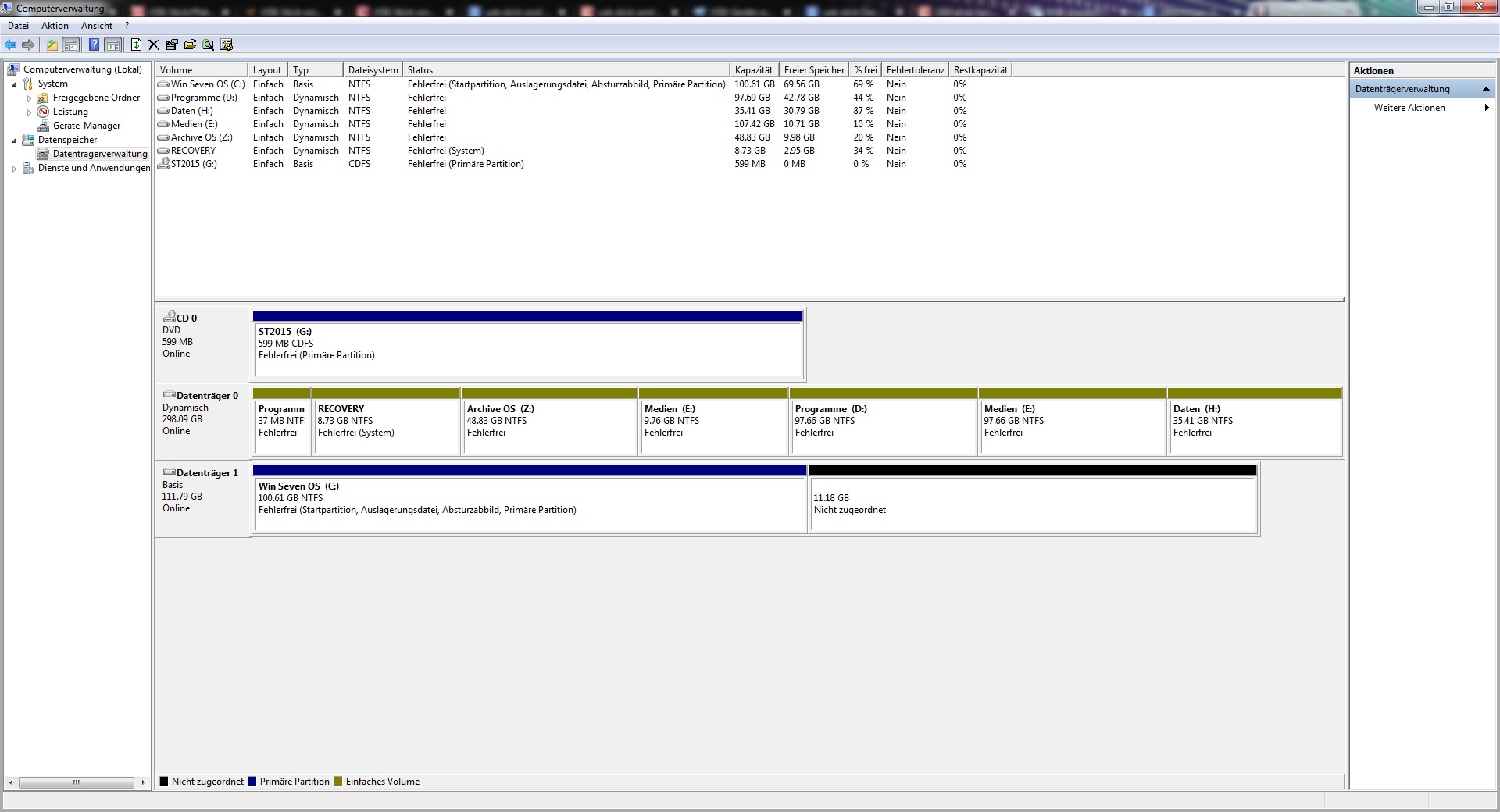Click the unallocated 11.18 GB black bar

pyautogui.click(x=1031, y=471)
